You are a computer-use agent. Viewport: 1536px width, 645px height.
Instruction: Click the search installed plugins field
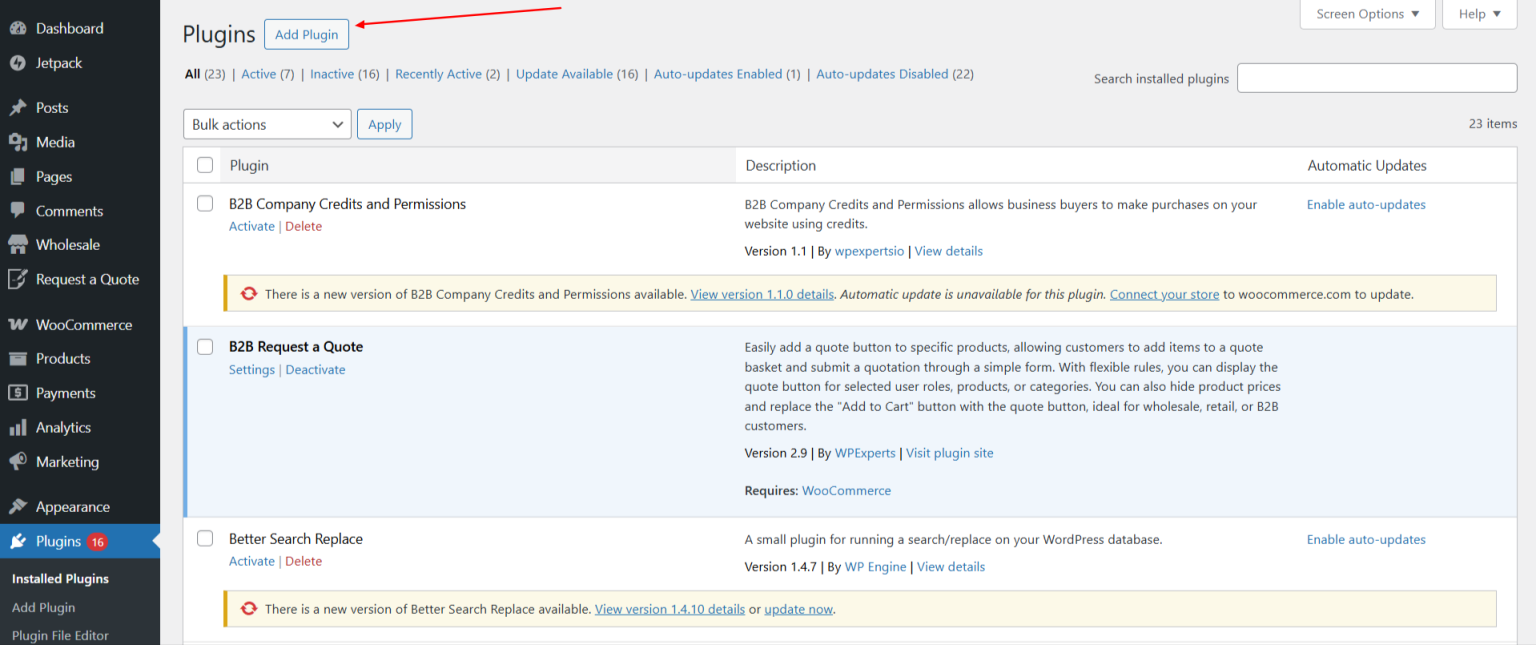pos(1377,77)
